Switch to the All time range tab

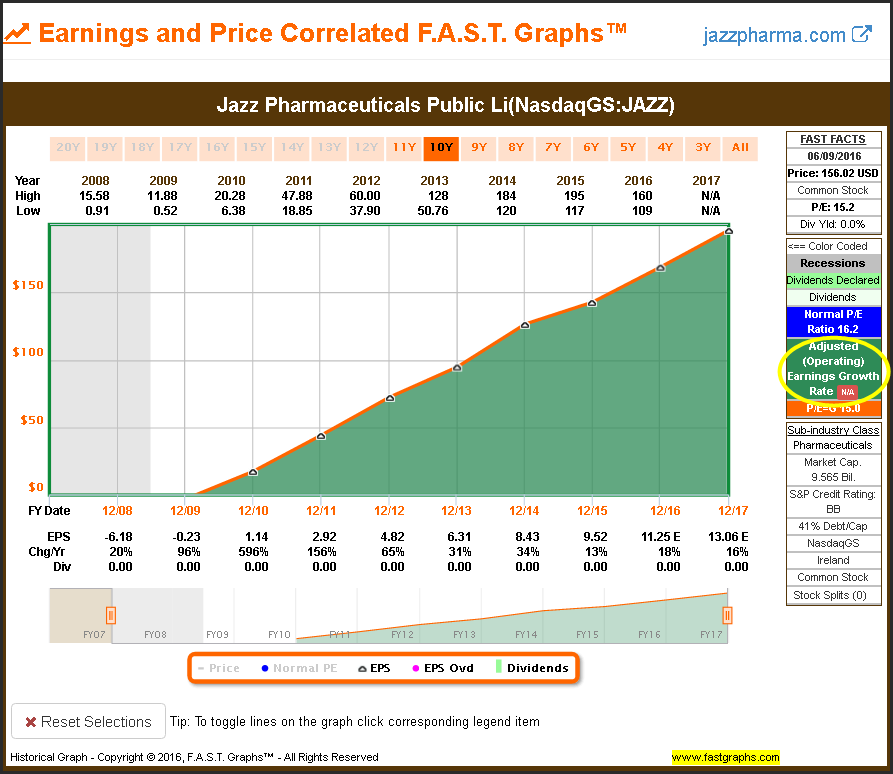point(740,148)
